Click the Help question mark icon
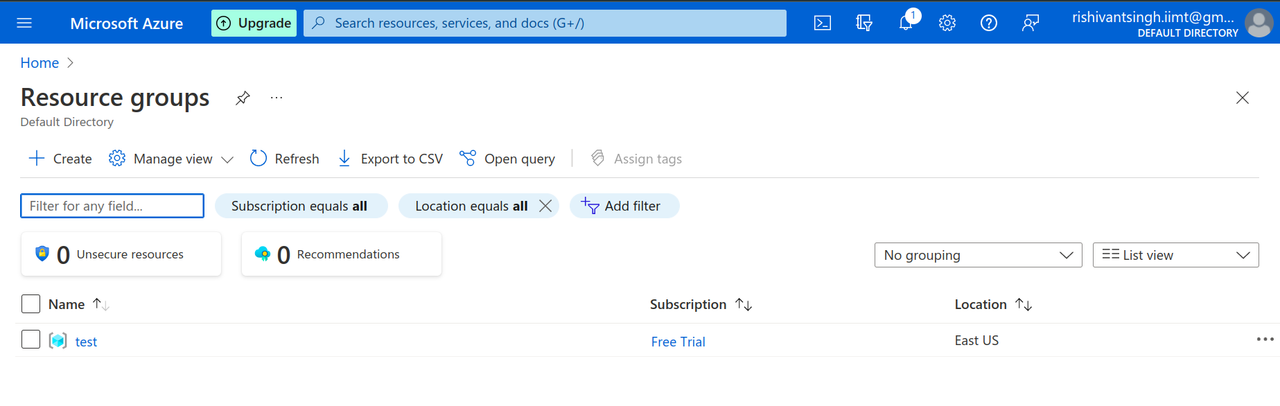 (x=989, y=23)
